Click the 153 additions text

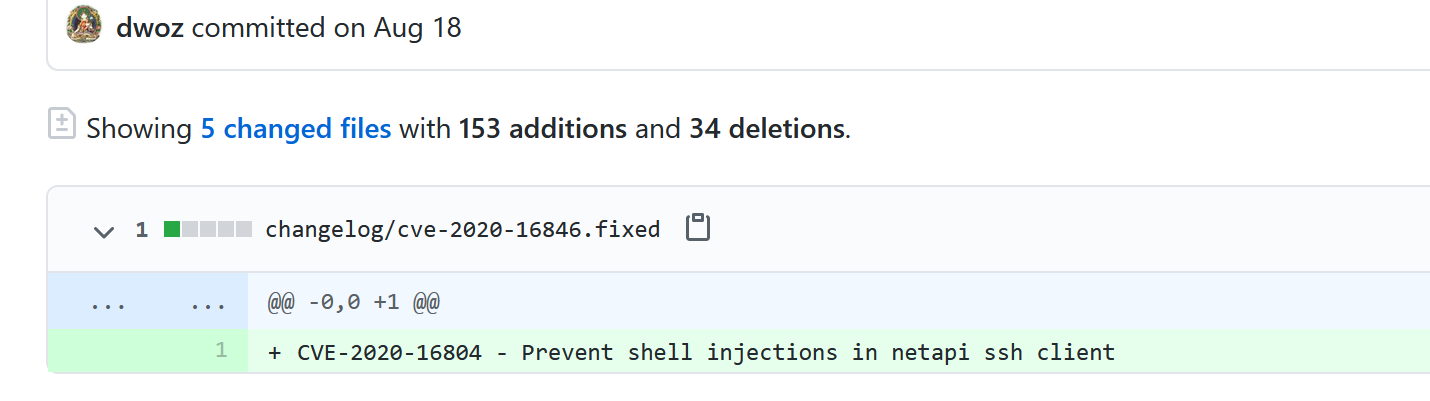pyautogui.click(x=543, y=129)
